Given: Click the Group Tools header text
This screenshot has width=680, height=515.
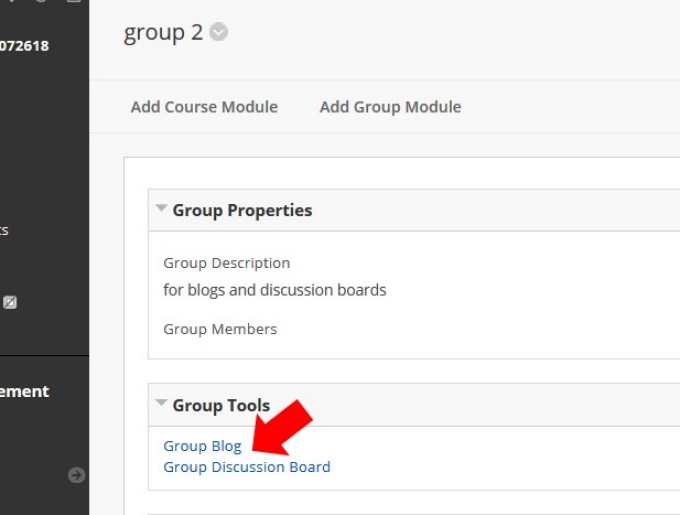Looking at the screenshot, I should coord(221,405).
